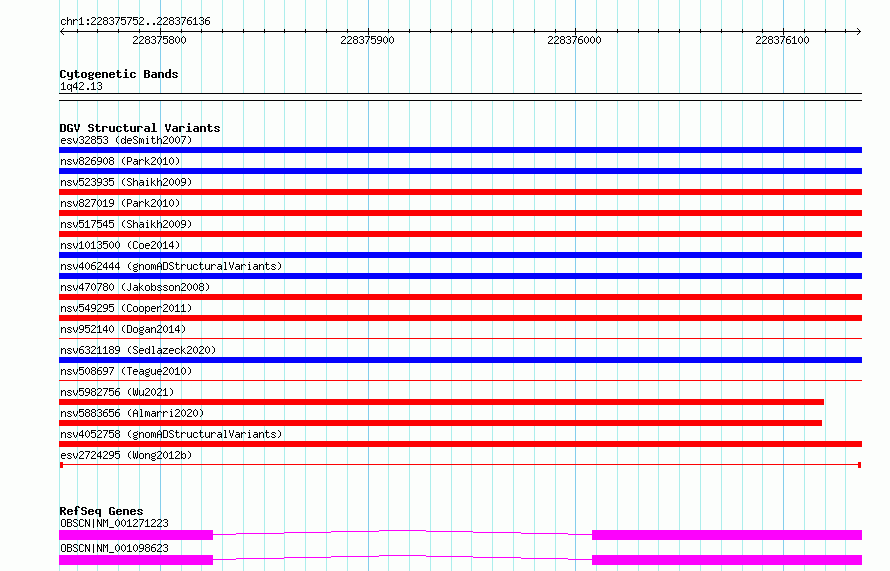Click the nsv5982756 (Wu2021) label

point(117,392)
